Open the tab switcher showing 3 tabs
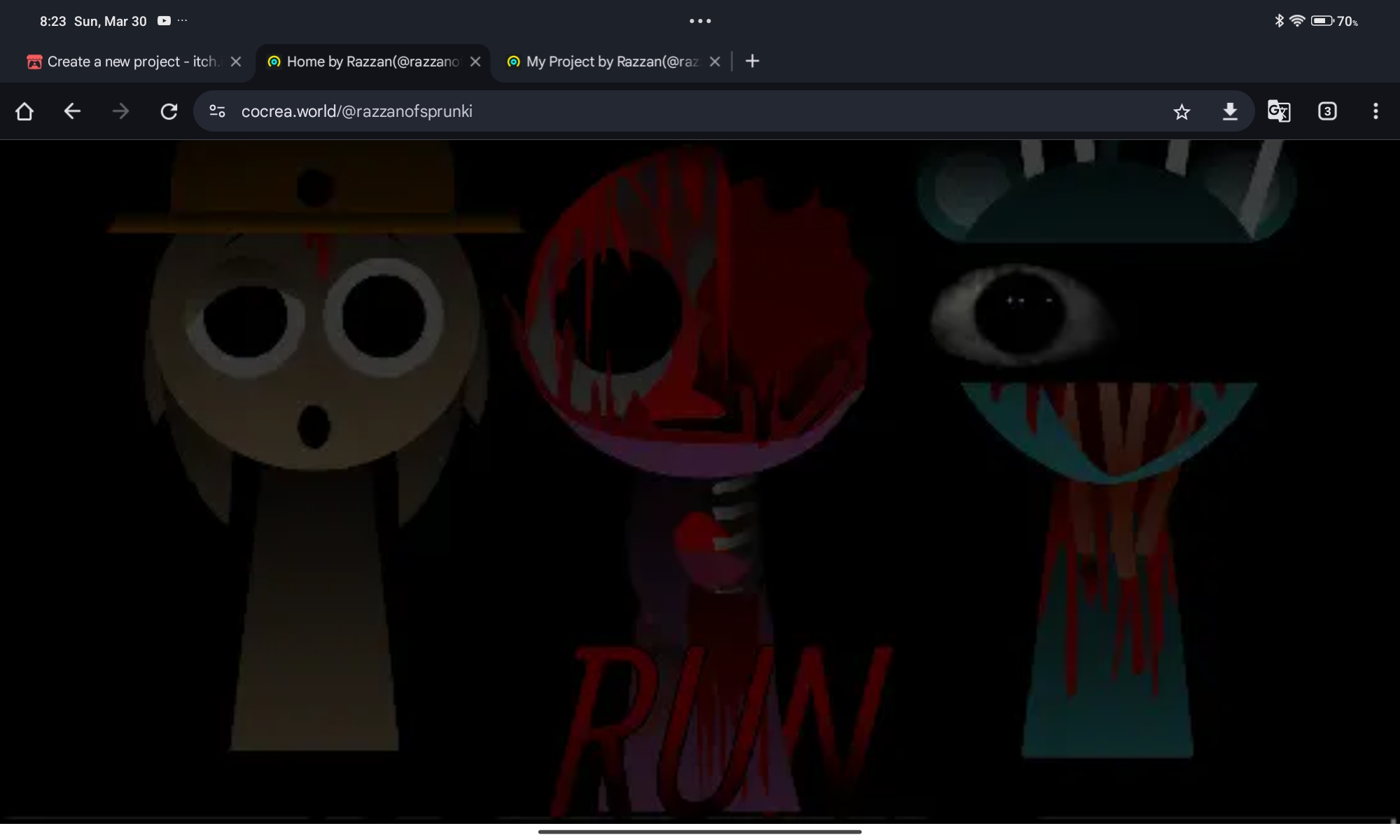The image size is (1400, 840). pyautogui.click(x=1327, y=111)
